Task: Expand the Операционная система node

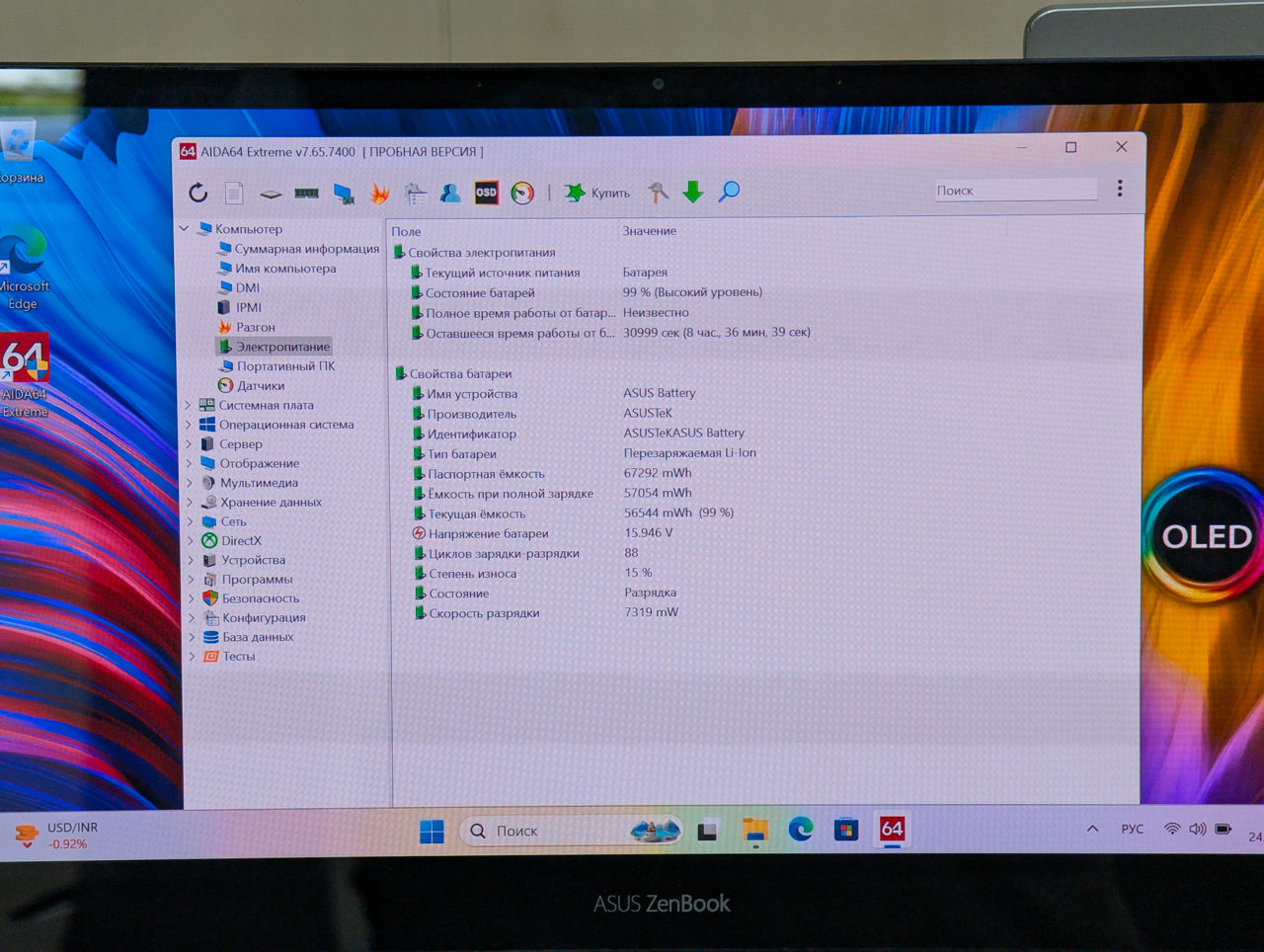Action: [x=189, y=425]
